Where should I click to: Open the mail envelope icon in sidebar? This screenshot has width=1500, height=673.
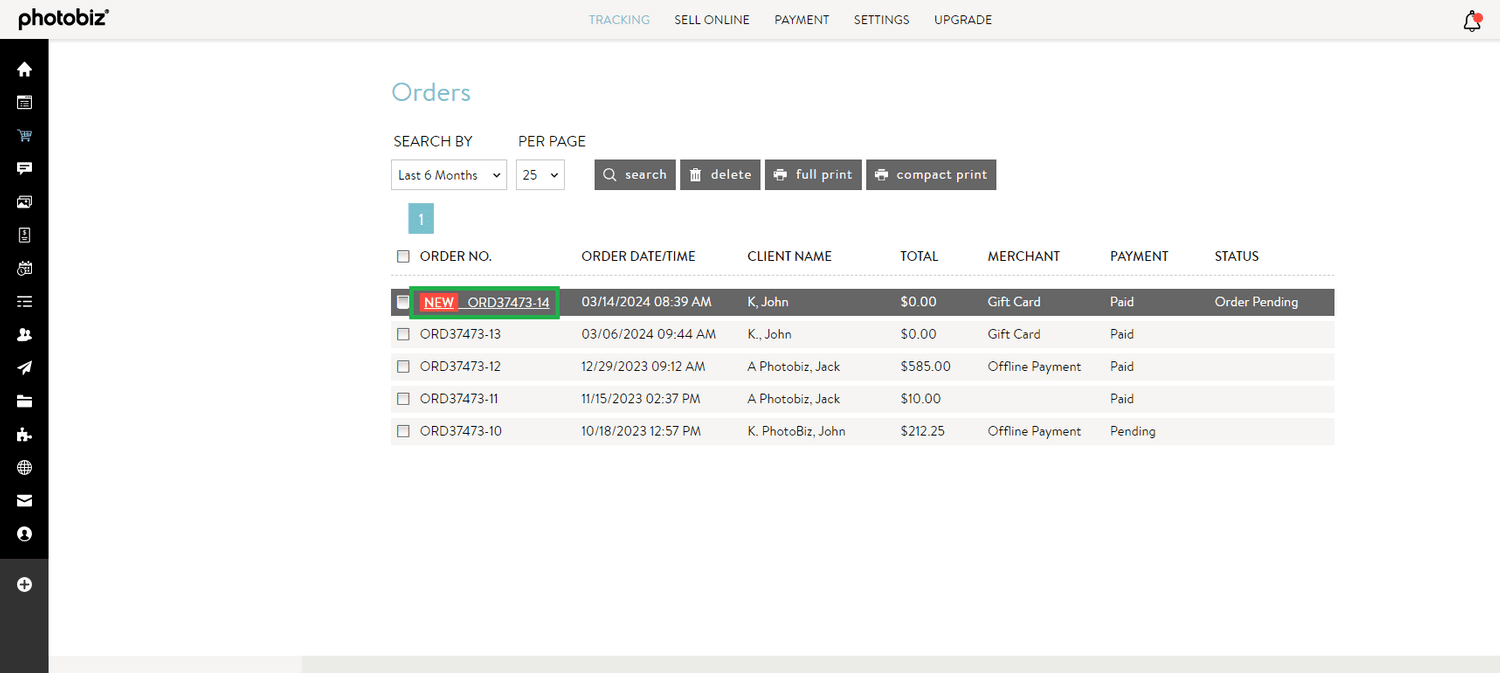(x=24, y=500)
